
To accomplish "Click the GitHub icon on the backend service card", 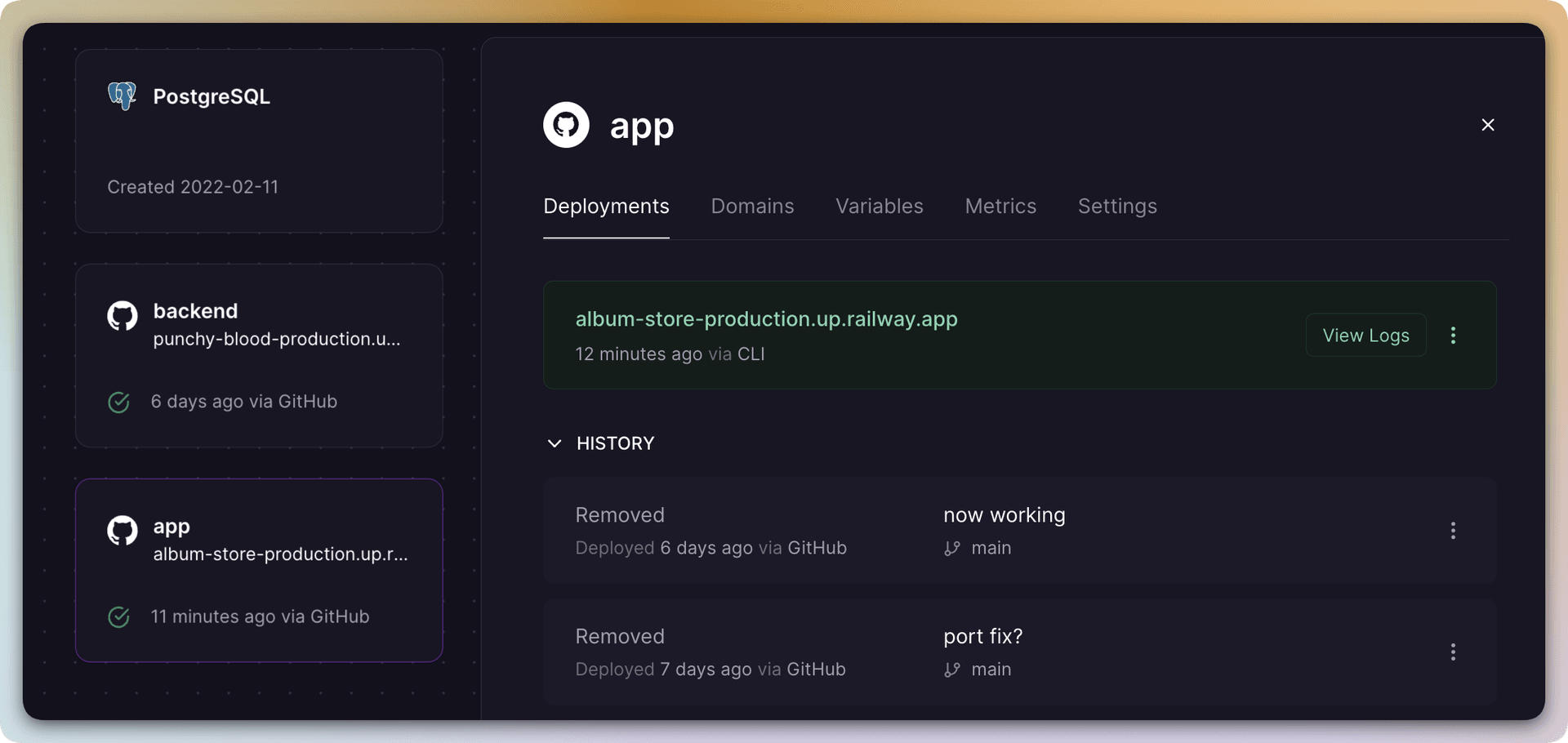I will [122, 316].
